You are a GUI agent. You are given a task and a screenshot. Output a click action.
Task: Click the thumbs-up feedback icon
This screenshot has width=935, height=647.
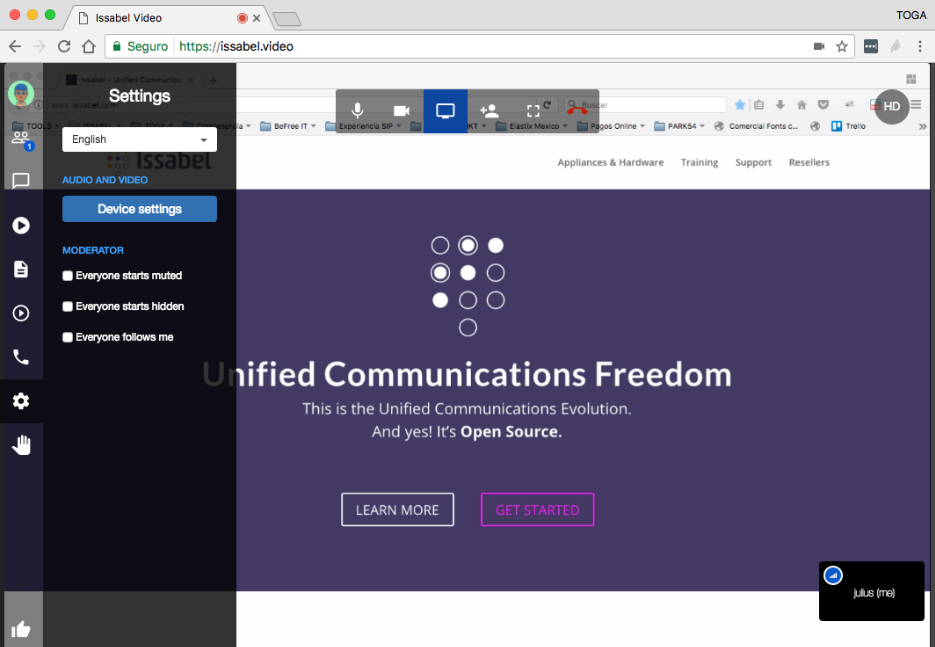click(x=21, y=629)
